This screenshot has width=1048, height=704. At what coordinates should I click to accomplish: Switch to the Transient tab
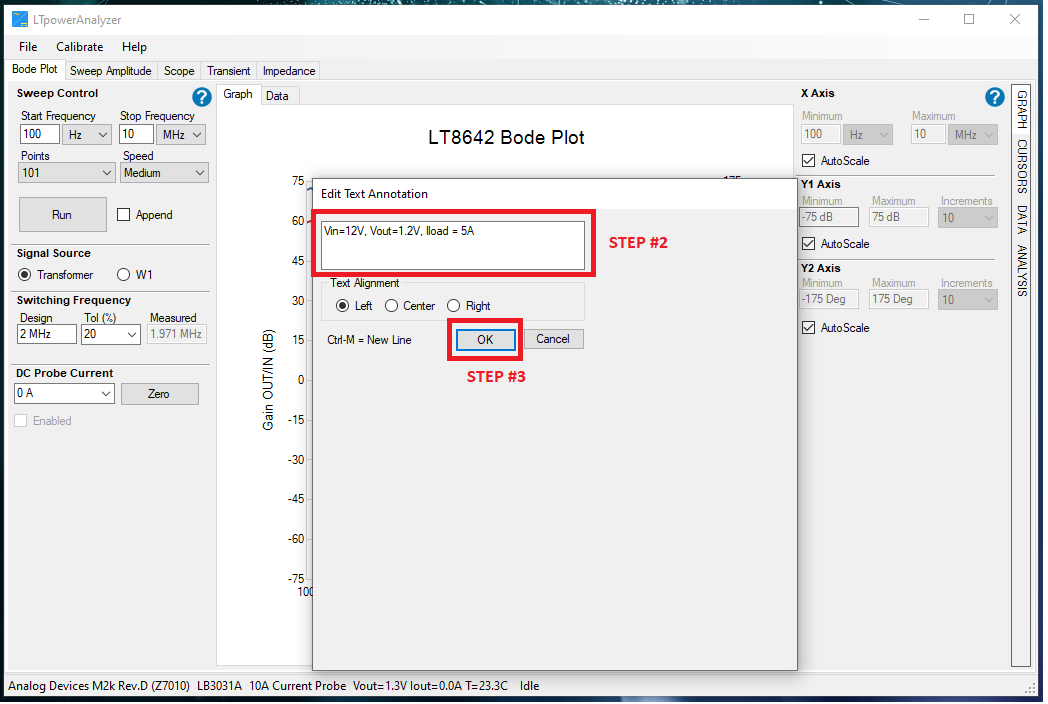point(229,71)
